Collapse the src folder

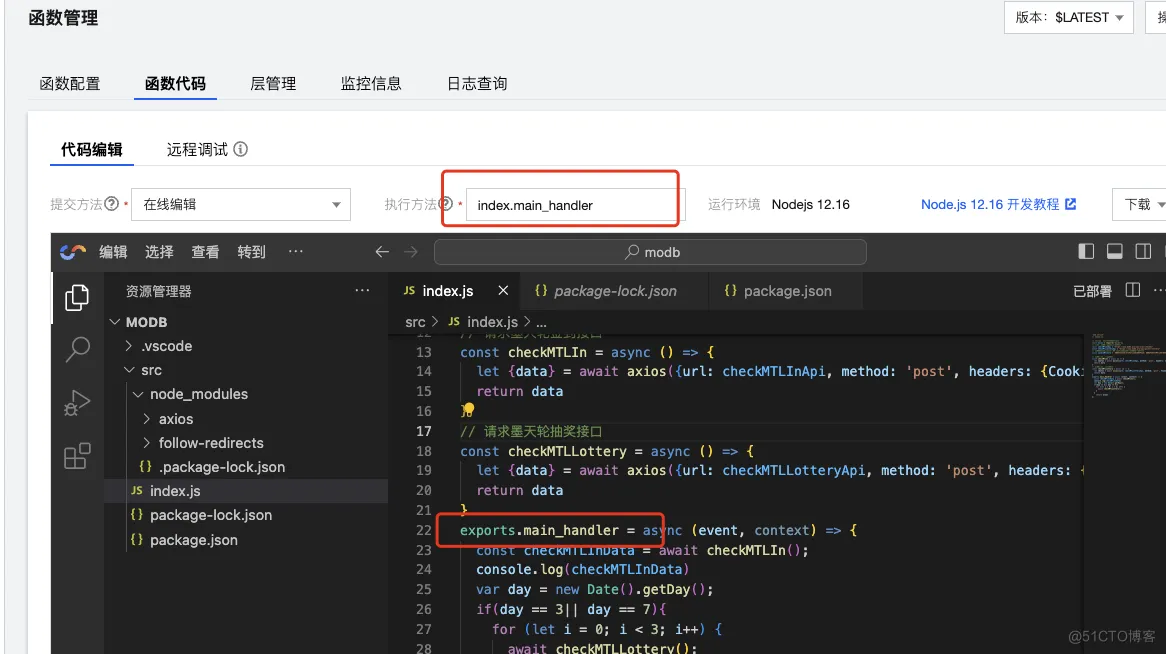(129, 370)
